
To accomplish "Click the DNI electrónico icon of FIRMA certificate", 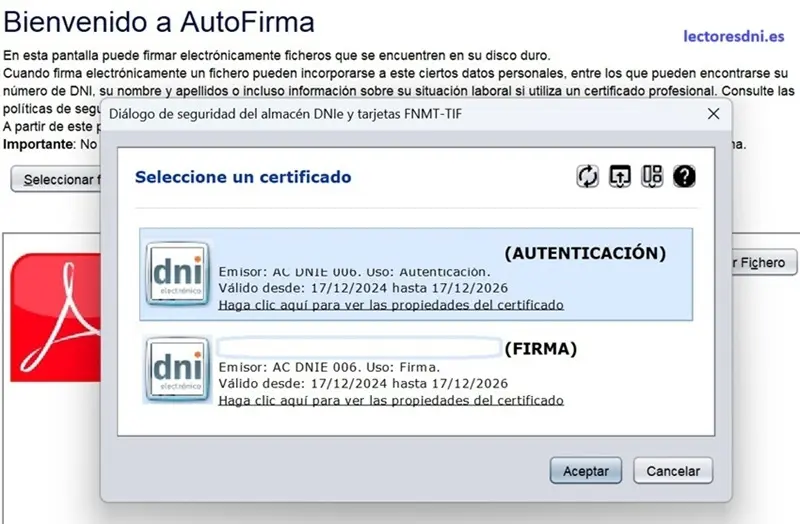I will [177, 369].
